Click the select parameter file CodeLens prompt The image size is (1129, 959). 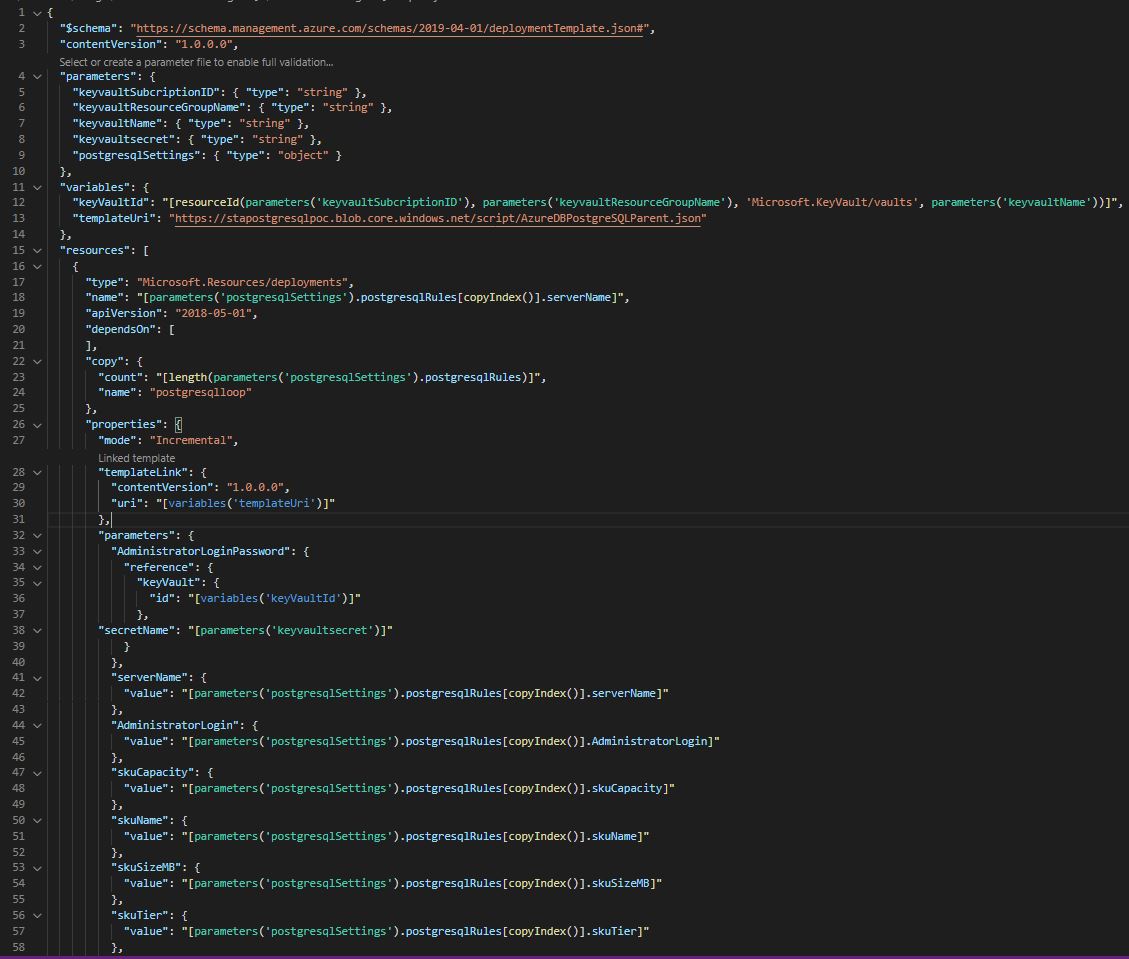(195, 61)
